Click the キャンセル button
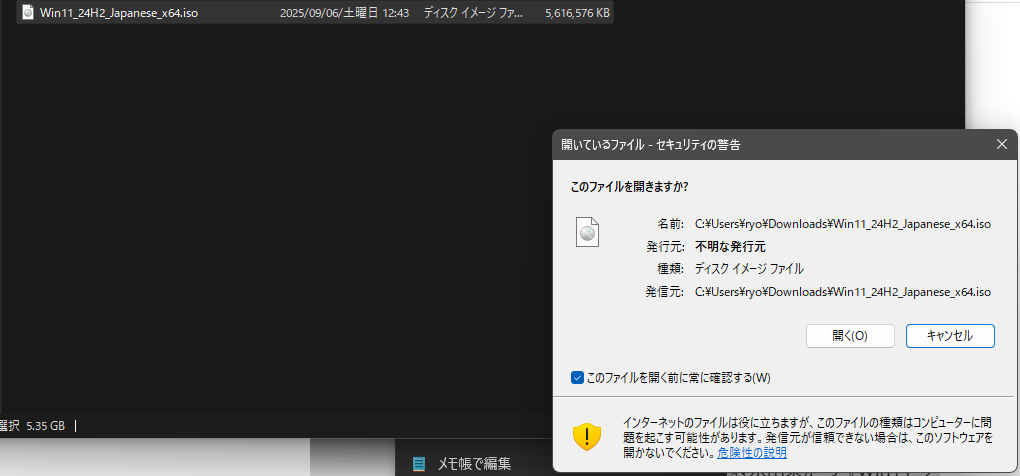Image resolution: width=1020 pixels, height=476 pixels. pyautogui.click(x=950, y=336)
